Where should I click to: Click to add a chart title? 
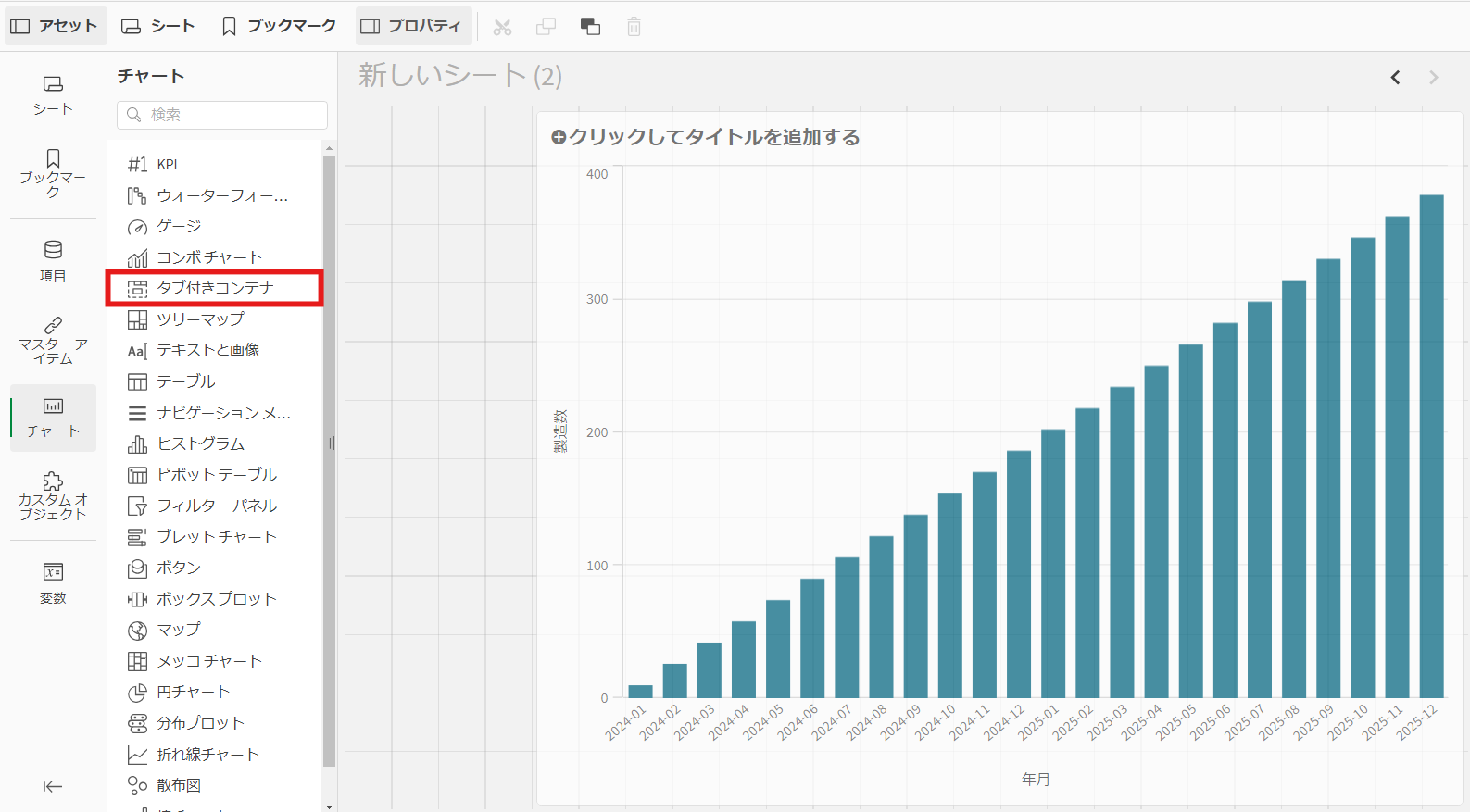click(x=706, y=137)
